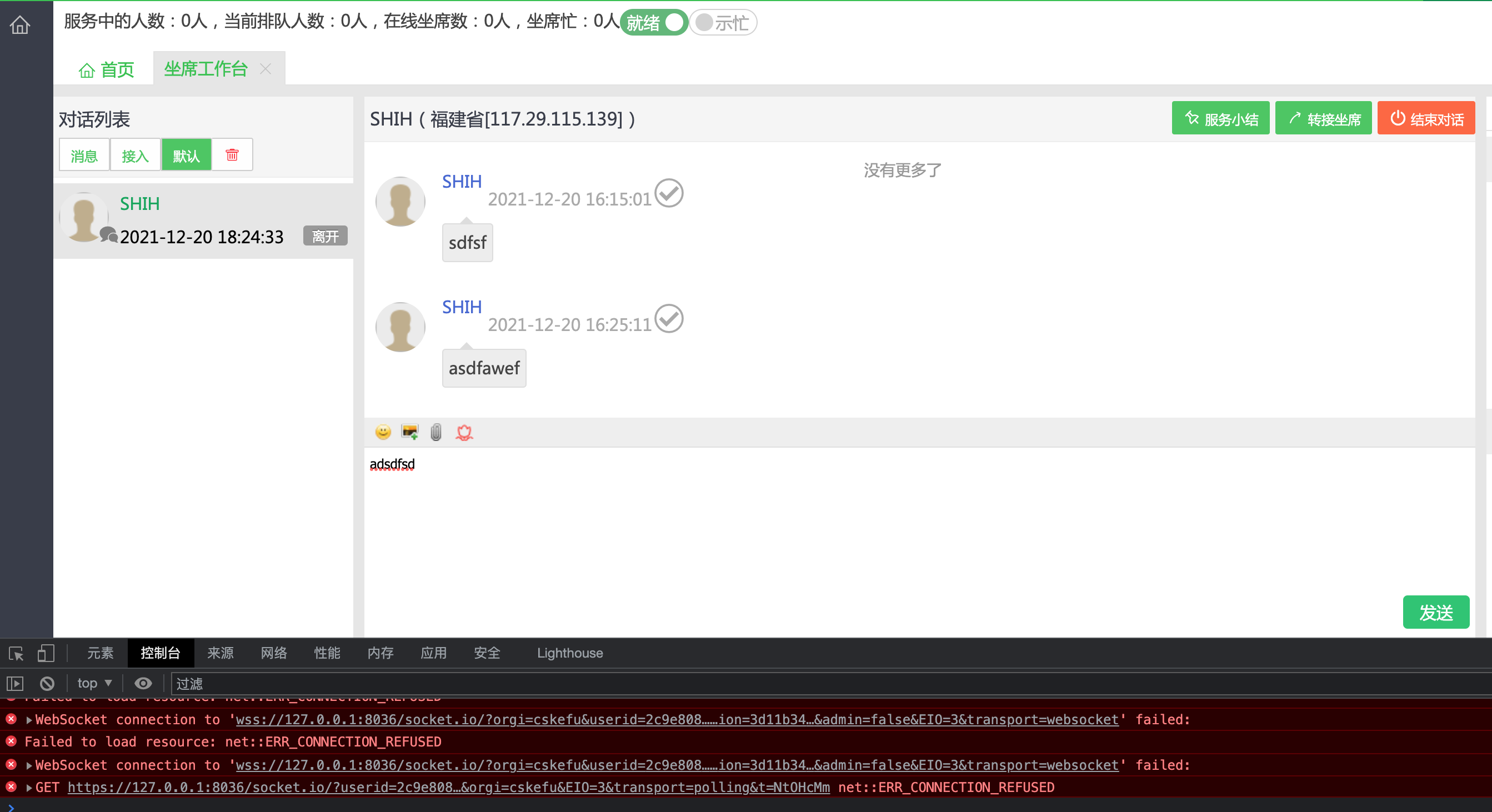Open the emoji picker above the message box

click(383, 432)
